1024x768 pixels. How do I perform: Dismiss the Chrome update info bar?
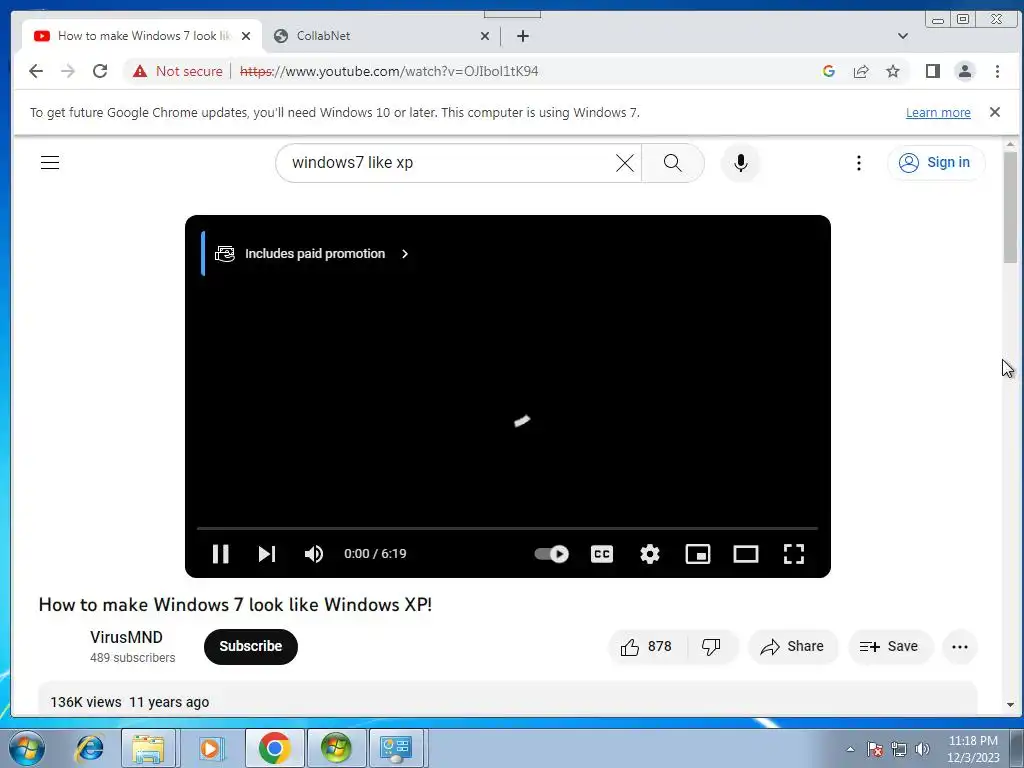(995, 112)
